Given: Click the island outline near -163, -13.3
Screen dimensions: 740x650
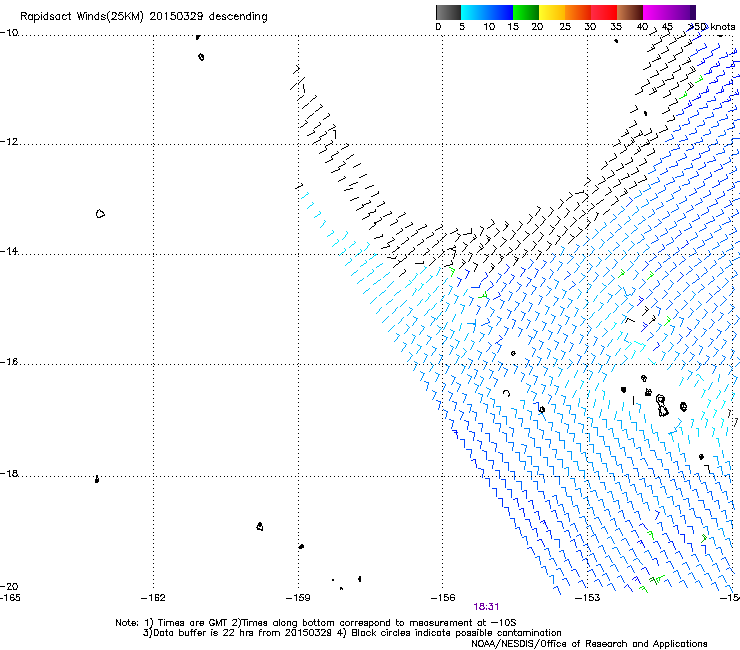Looking at the screenshot, I should [x=100, y=214].
